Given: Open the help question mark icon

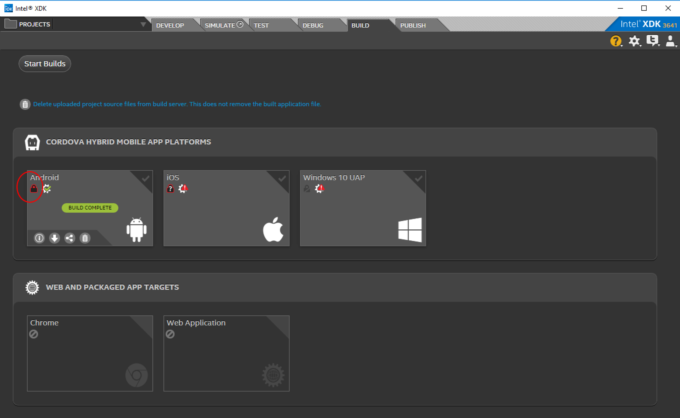Looking at the screenshot, I should coord(615,41).
